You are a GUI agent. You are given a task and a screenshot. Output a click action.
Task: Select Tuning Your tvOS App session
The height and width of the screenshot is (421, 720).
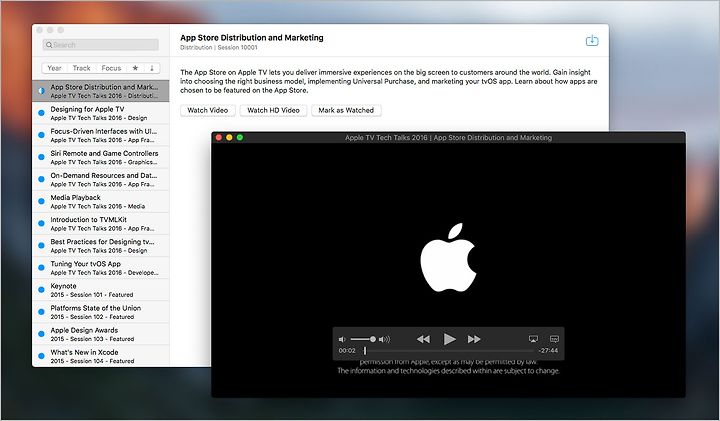[x=101, y=267]
